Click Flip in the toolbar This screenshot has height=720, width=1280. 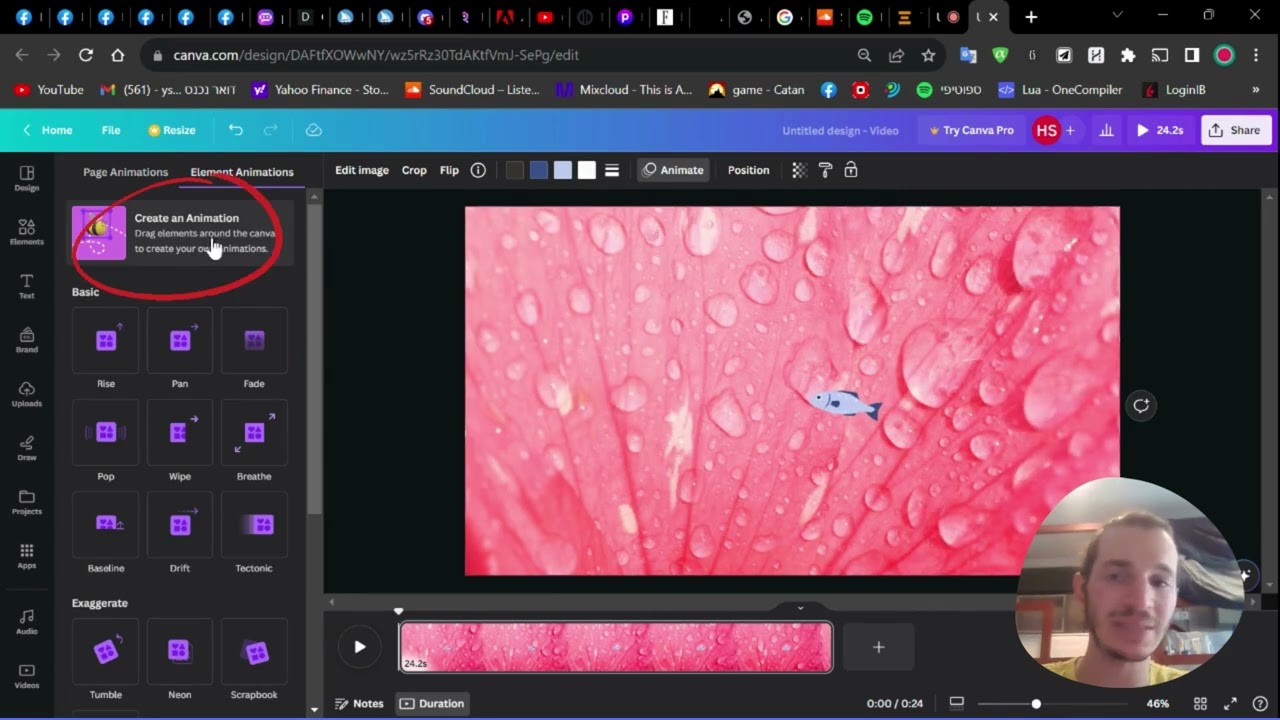tap(449, 170)
